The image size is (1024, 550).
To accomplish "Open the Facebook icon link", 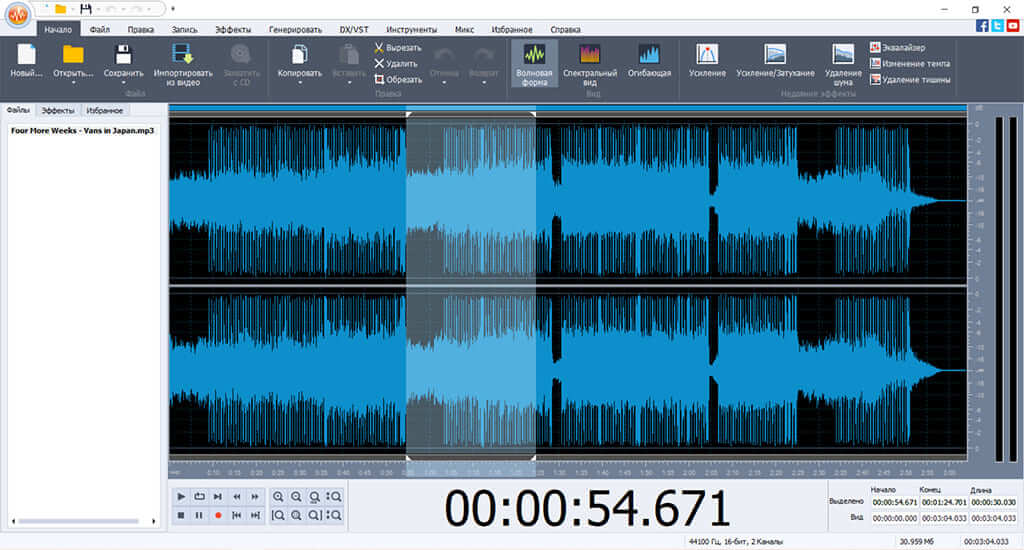I will point(982,25).
